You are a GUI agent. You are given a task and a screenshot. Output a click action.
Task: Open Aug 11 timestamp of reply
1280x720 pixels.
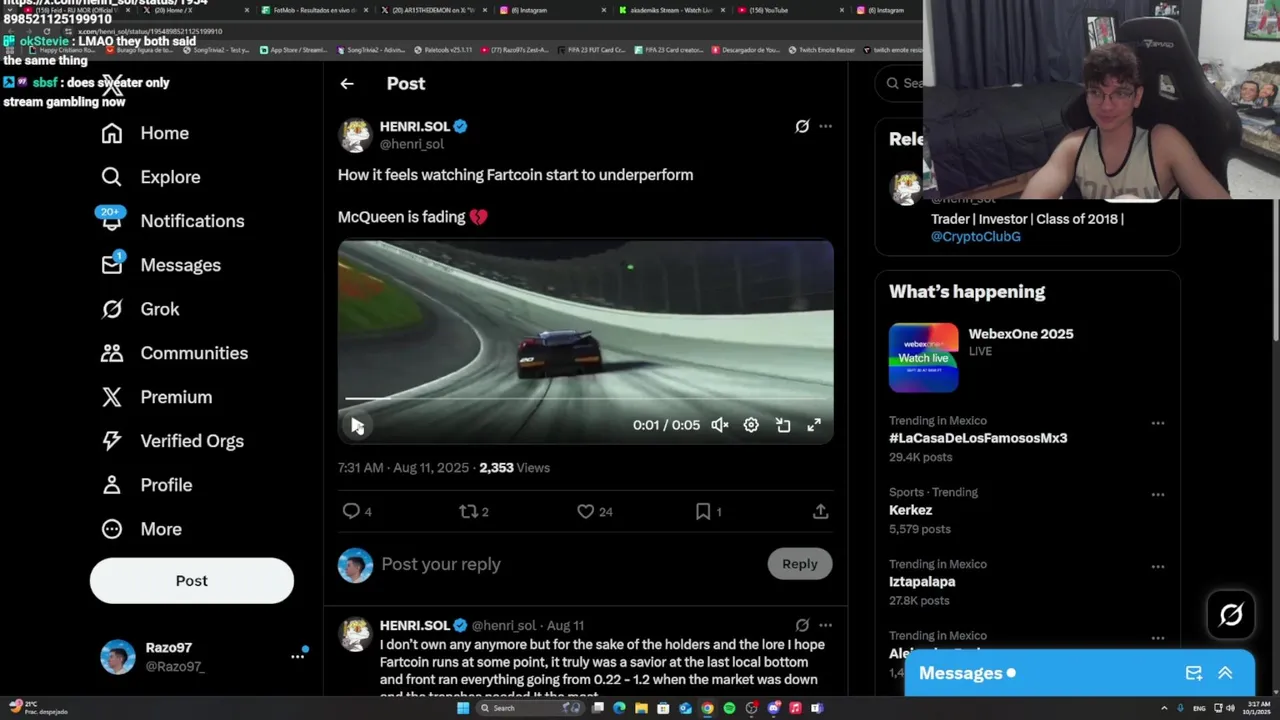coord(565,626)
